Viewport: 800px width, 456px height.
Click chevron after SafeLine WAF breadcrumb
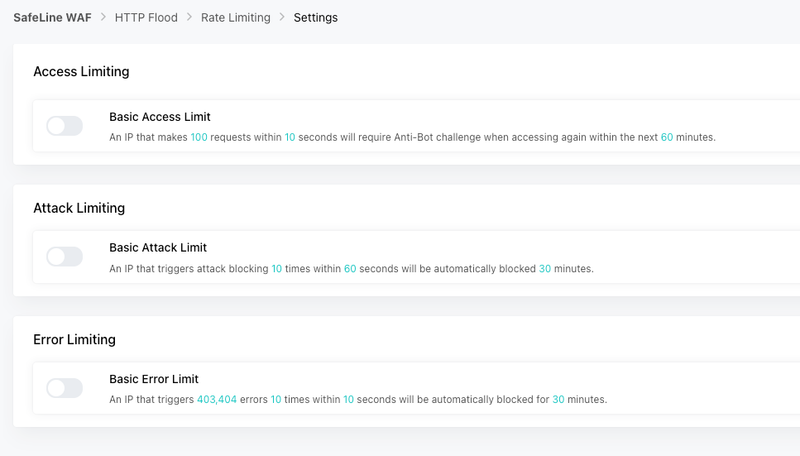click(x=103, y=17)
